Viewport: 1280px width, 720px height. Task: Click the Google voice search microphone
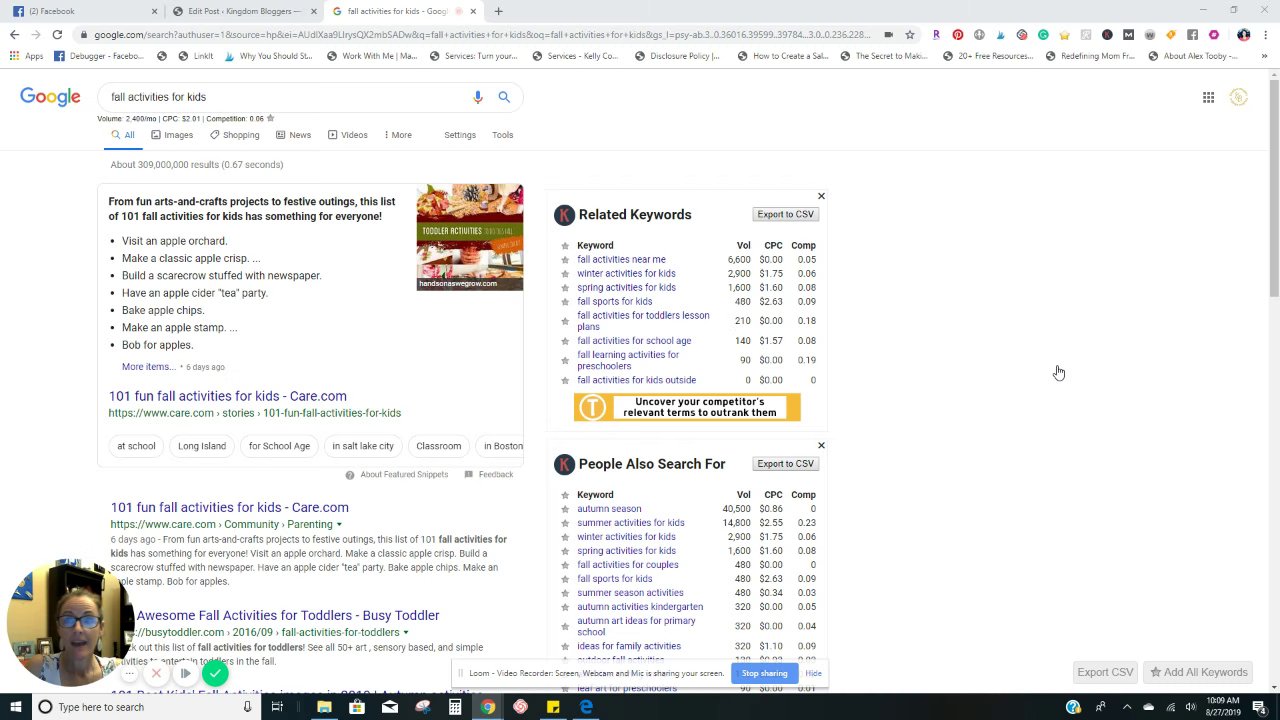tap(478, 97)
